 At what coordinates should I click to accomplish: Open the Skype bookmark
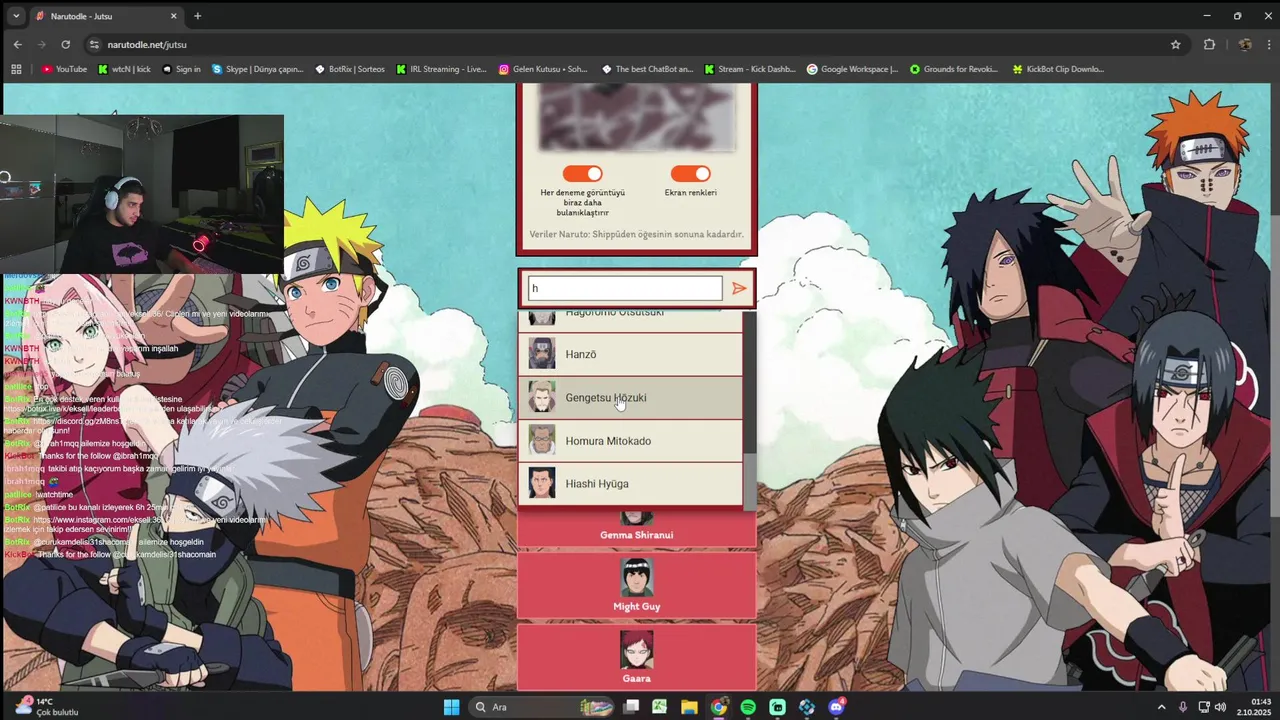coord(257,69)
